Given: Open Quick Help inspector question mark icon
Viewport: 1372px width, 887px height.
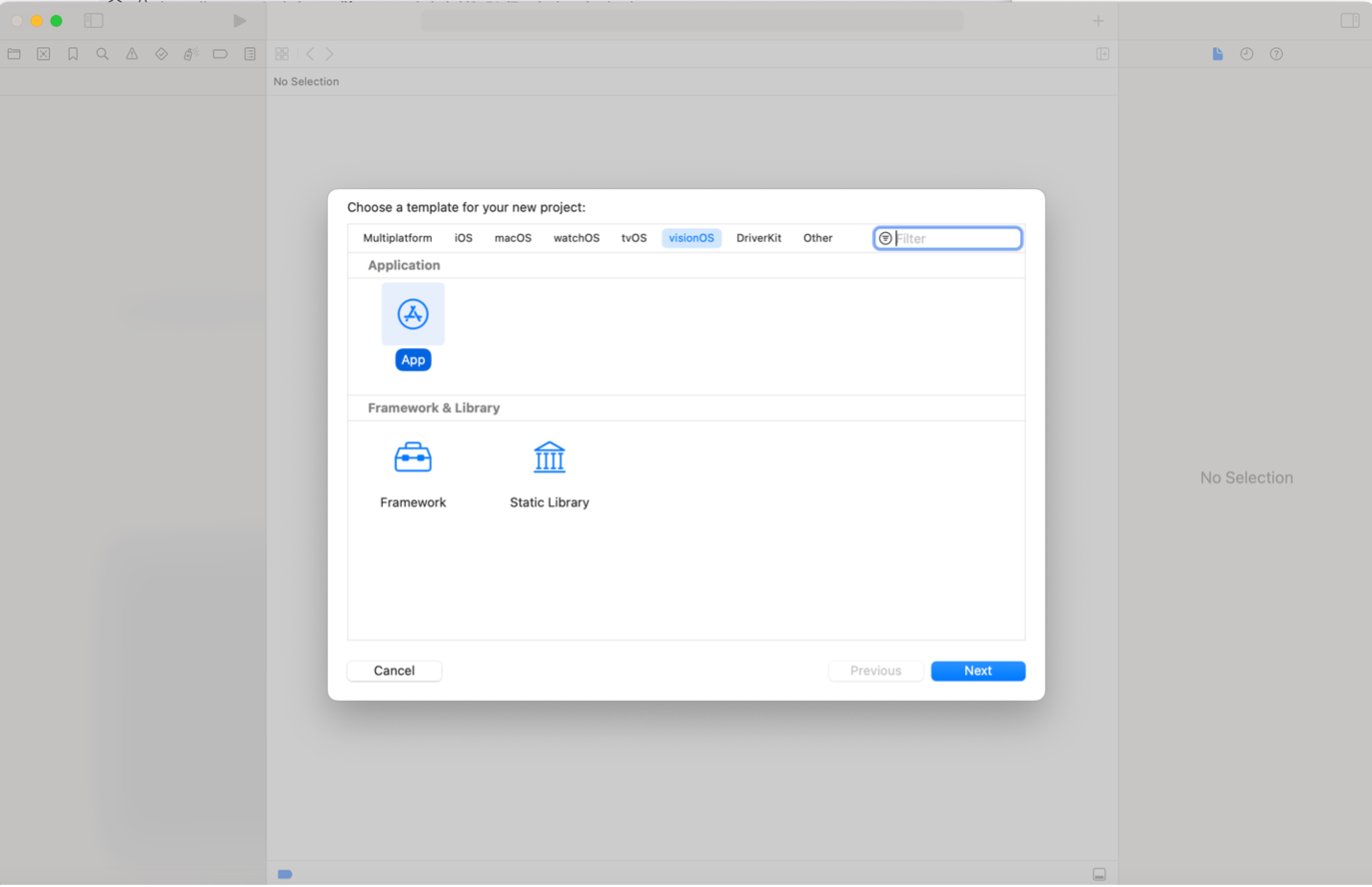Looking at the screenshot, I should [1276, 54].
